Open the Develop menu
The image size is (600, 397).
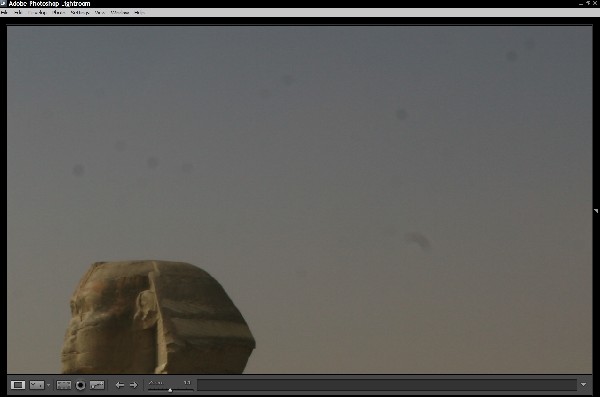click(37, 13)
